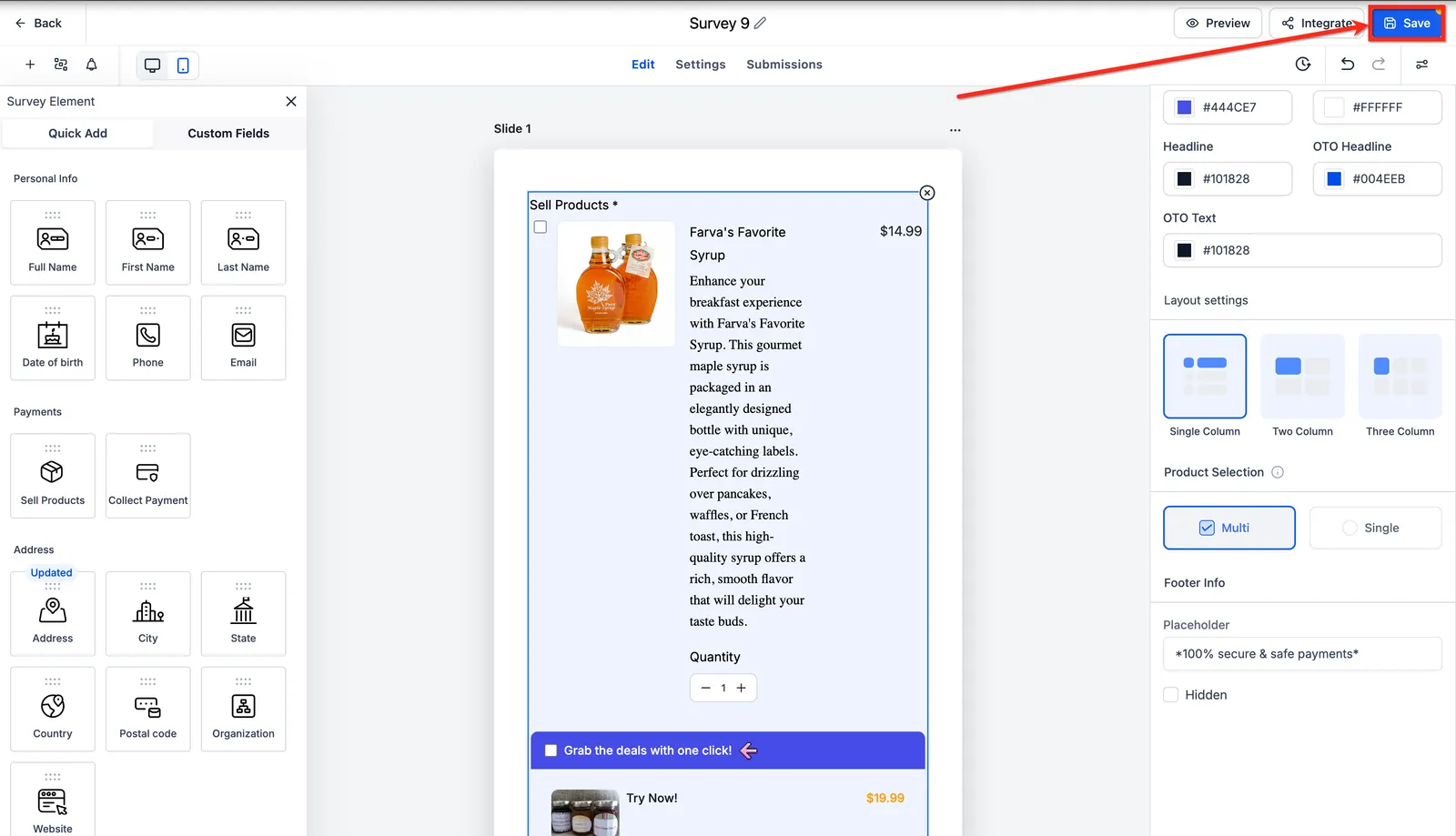Change the Headline #101828 color swatch
1456x836 pixels.
1184,179
